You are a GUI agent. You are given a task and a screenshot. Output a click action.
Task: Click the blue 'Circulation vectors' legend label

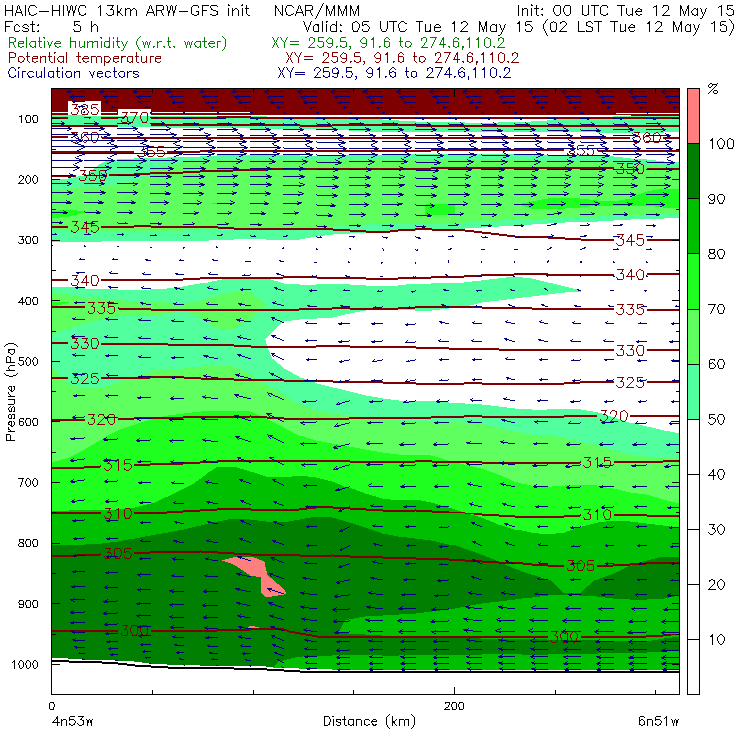[x=73, y=73]
